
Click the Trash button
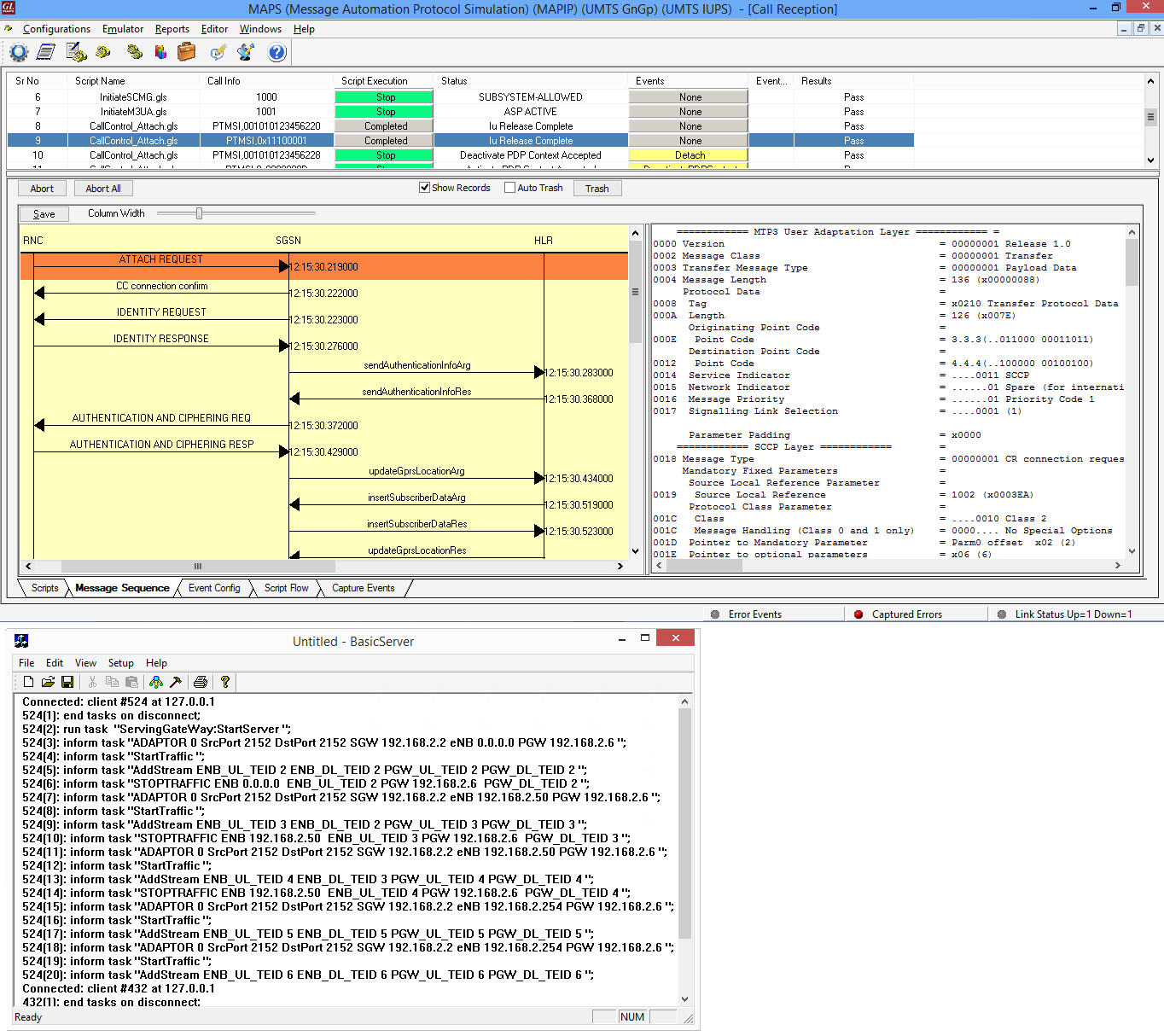tap(597, 189)
